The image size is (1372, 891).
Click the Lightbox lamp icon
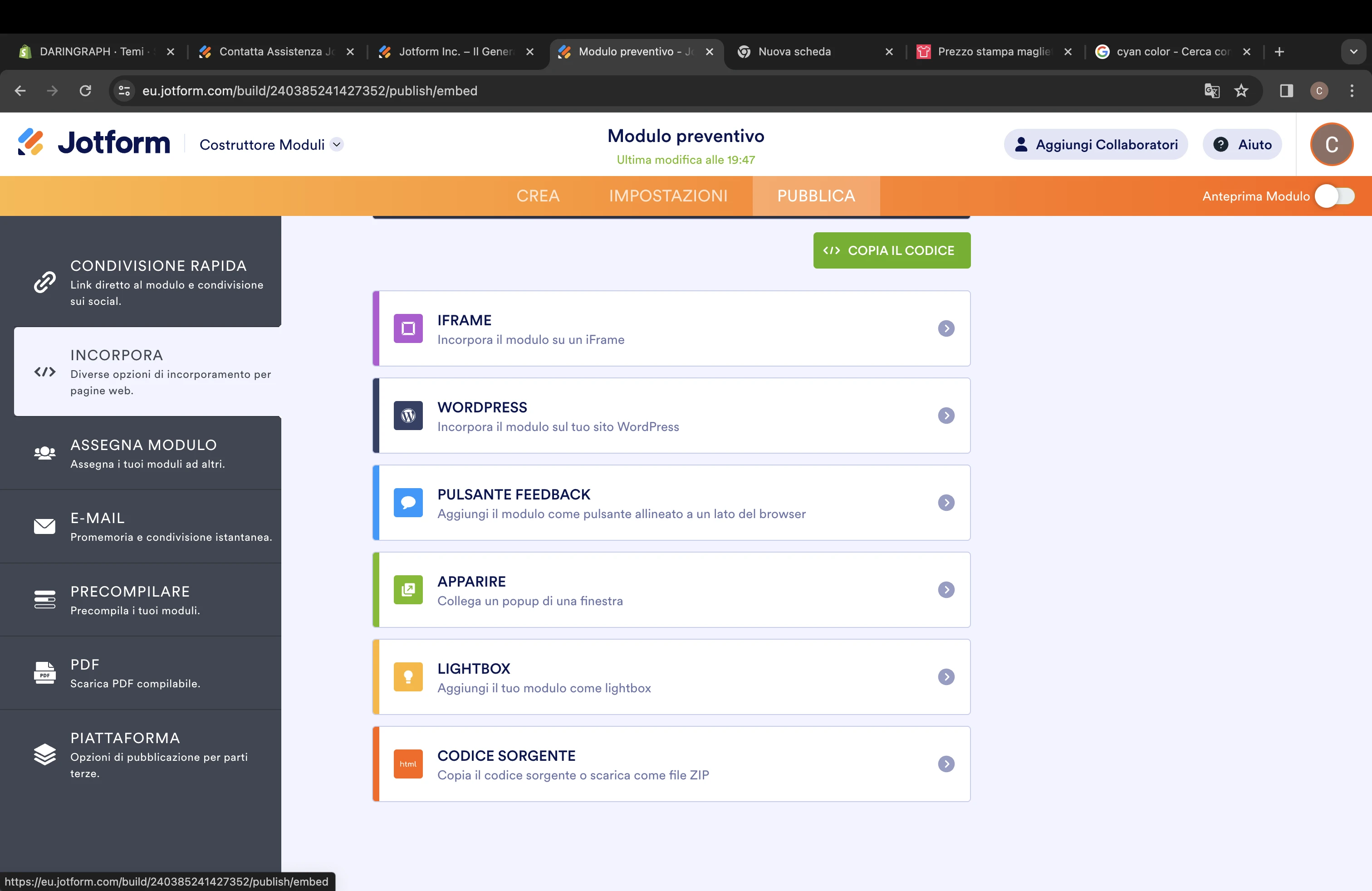click(407, 676)
